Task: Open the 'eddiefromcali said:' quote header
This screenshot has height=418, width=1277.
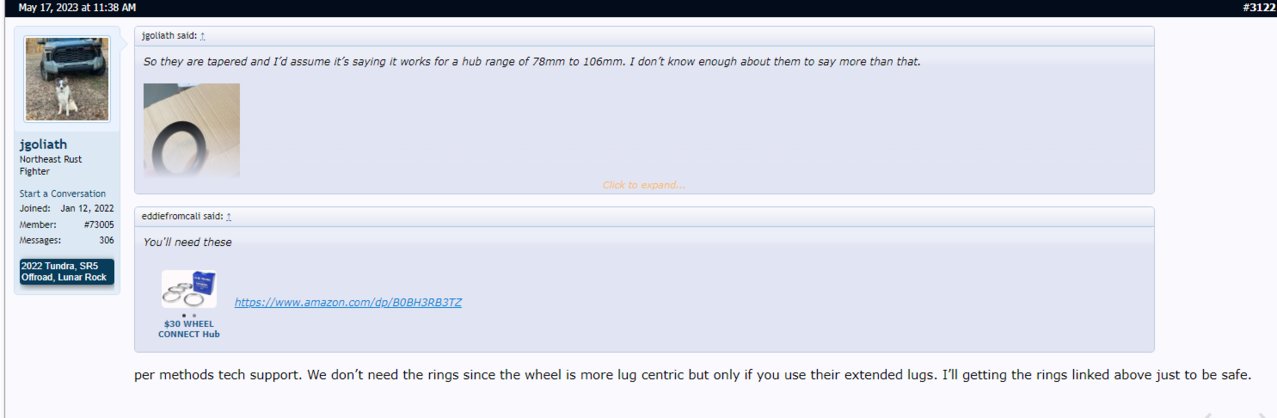Action: pos(182,216)
